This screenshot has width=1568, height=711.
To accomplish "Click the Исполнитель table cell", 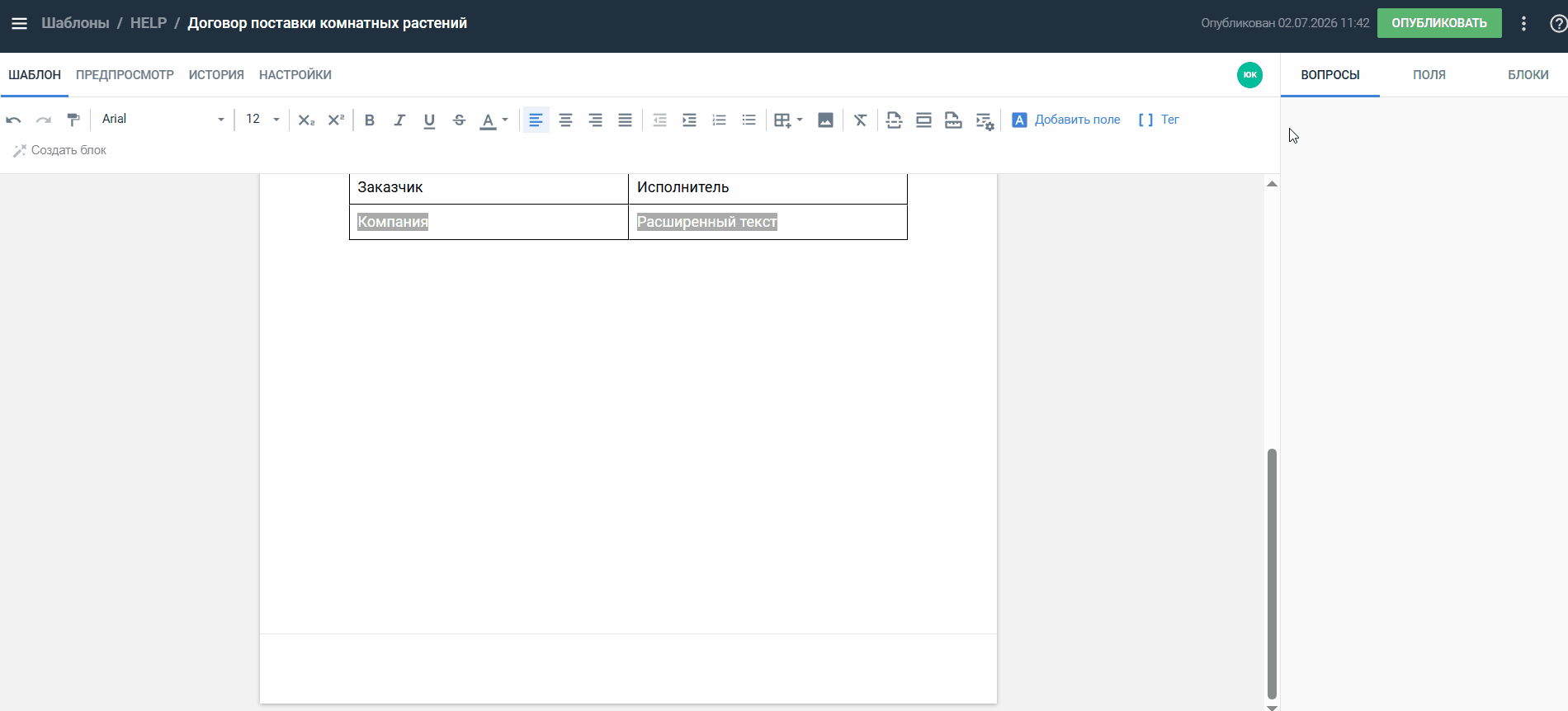I will [767, 188].
